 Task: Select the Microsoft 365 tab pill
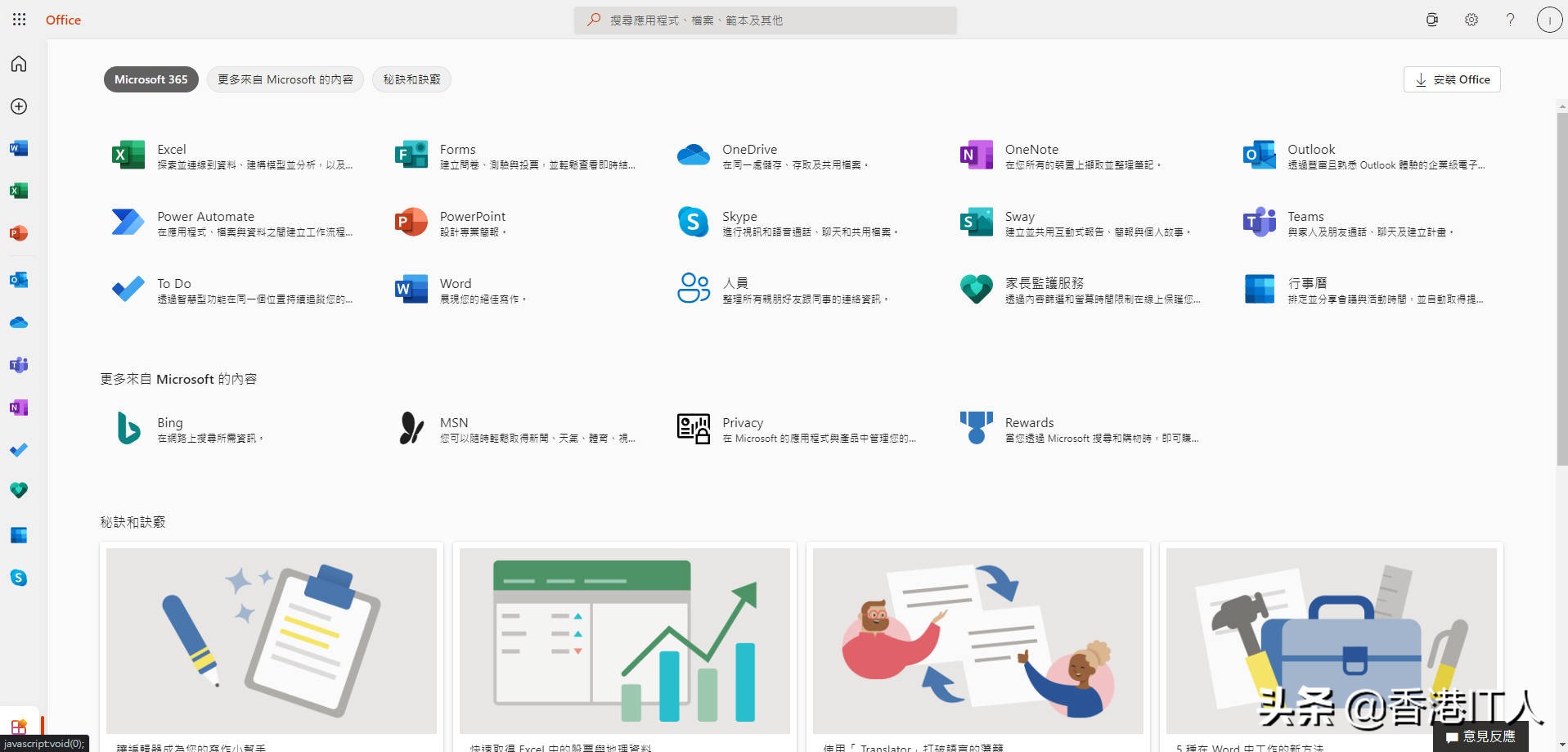151,79
